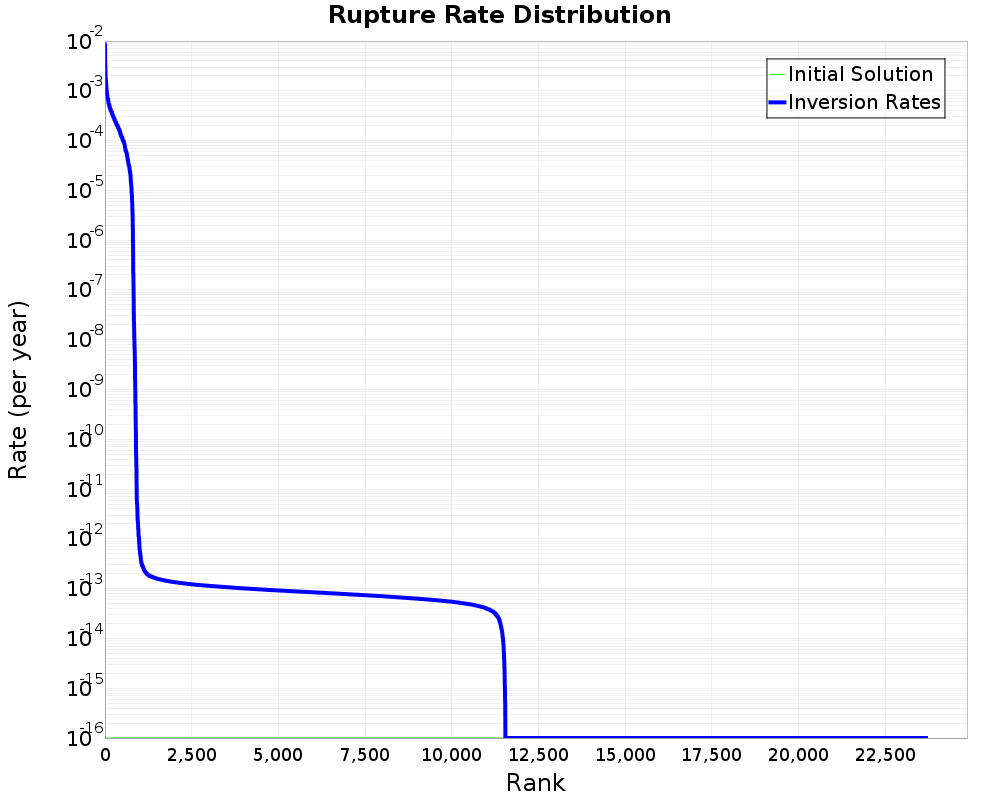The image size is (1000, 800).
Task: Click the 17,500 tick on the Rank axis
Action: [x=712, y=755]
